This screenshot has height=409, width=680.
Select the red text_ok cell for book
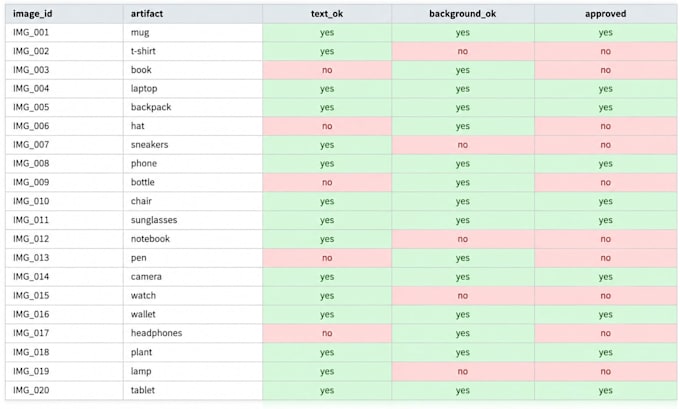coord(327,70)
